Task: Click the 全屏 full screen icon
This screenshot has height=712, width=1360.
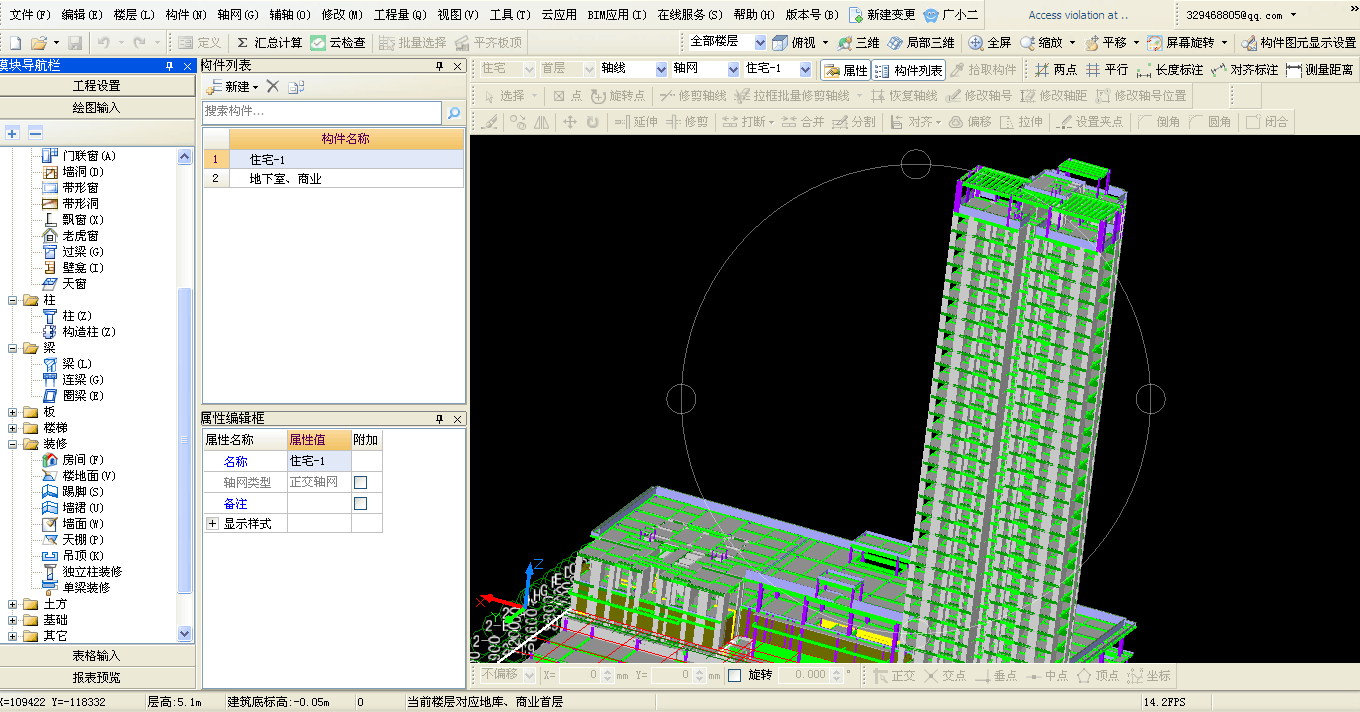Action: click(x=977, y=43)
